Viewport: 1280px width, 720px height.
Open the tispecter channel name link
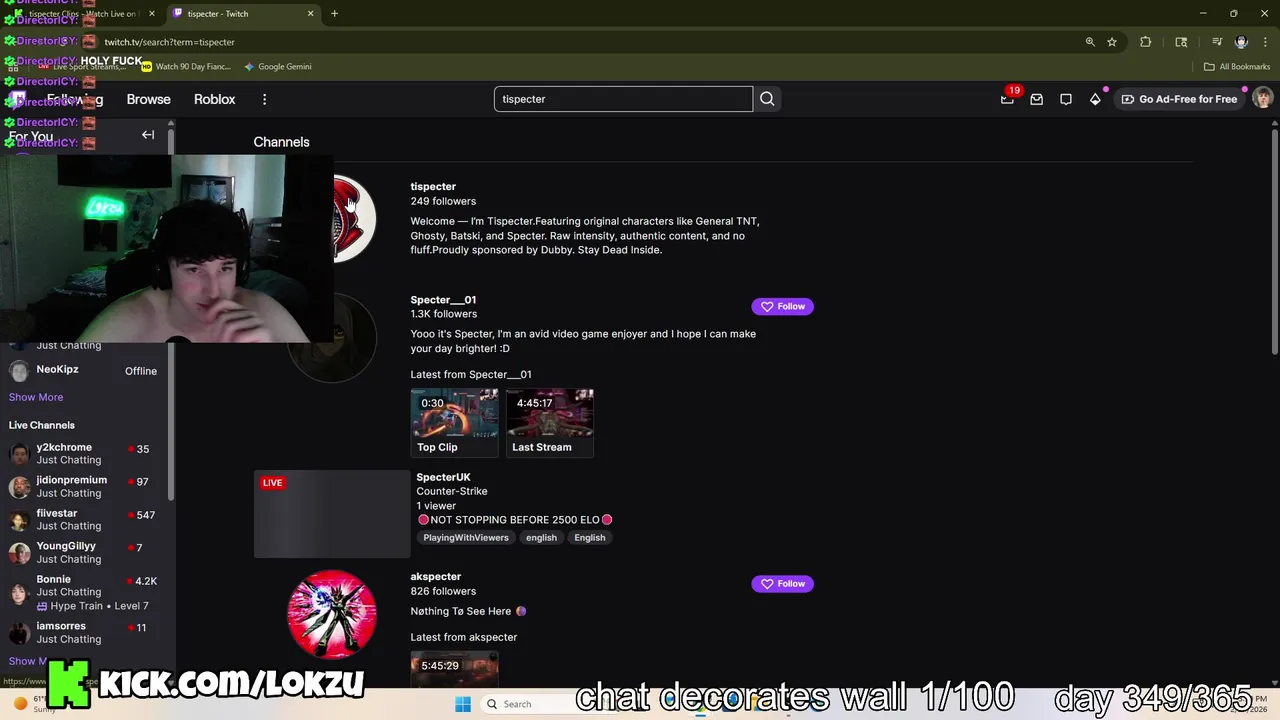coord(433,187)
